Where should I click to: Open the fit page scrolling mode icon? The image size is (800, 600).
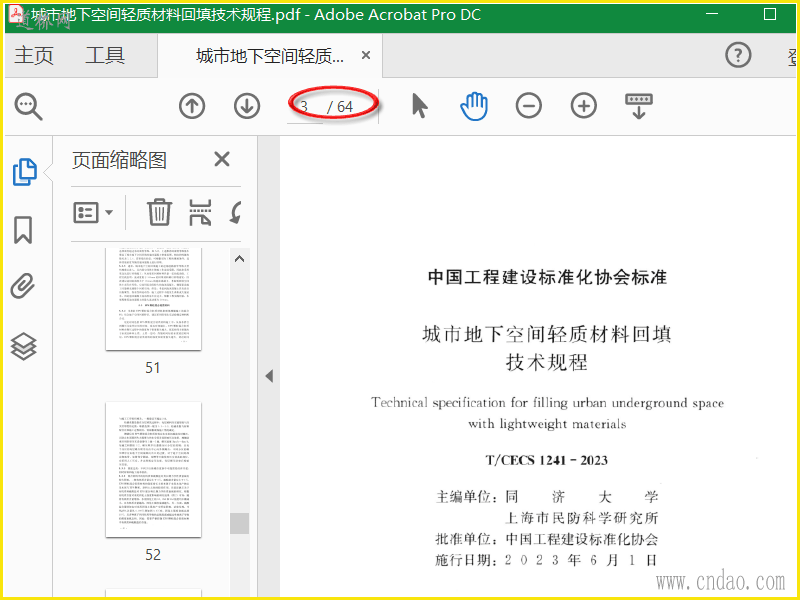[x=639, y=106]
